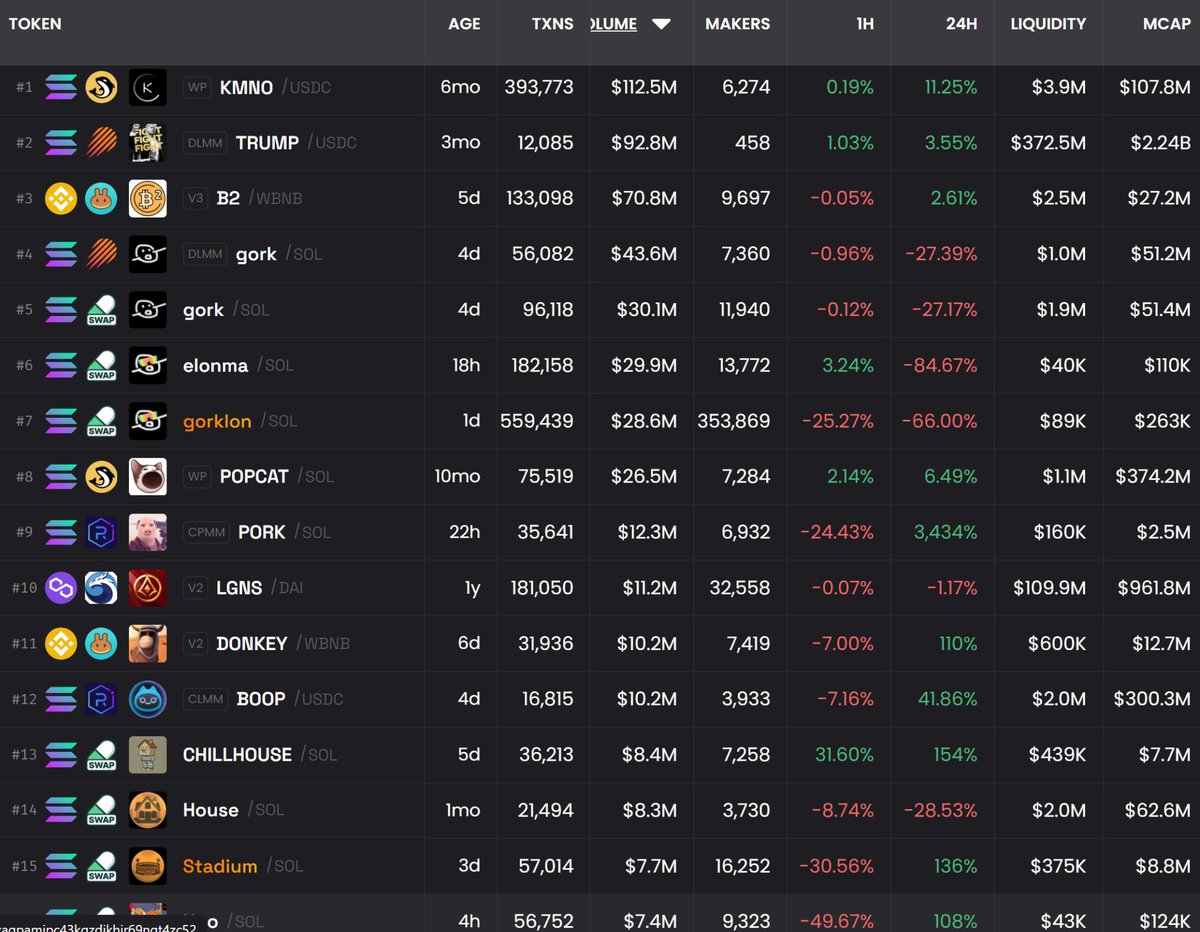Click the House token logo icon

point(147,810)
